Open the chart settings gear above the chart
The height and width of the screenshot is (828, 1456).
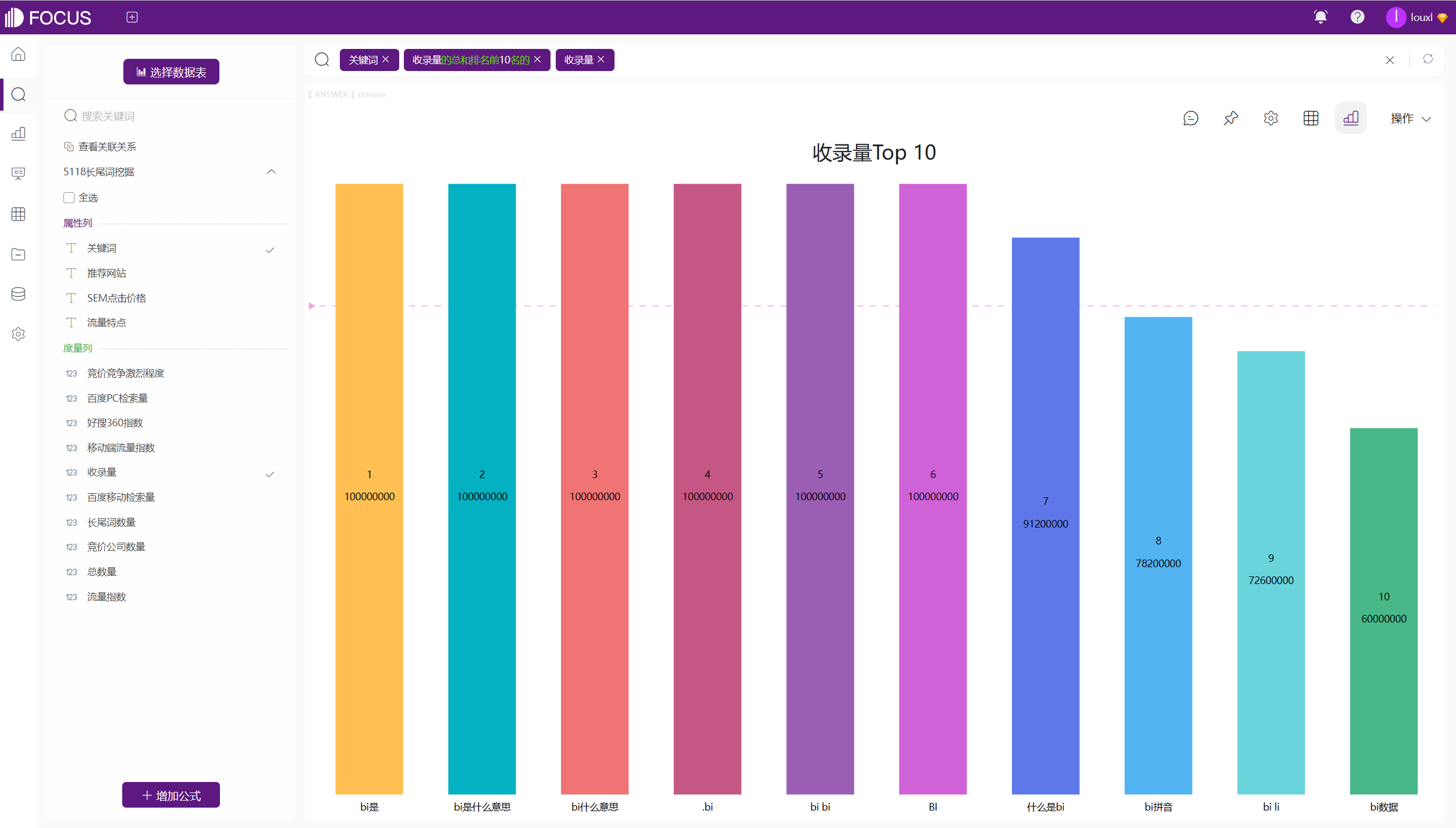(x=1270, y=118)
